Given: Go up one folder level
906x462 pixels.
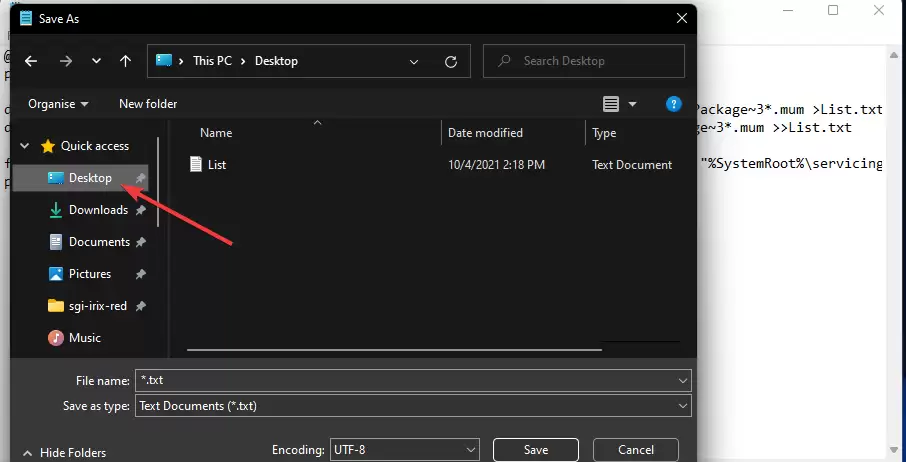Looking at the screenshot, I should [x=125, y=61].
